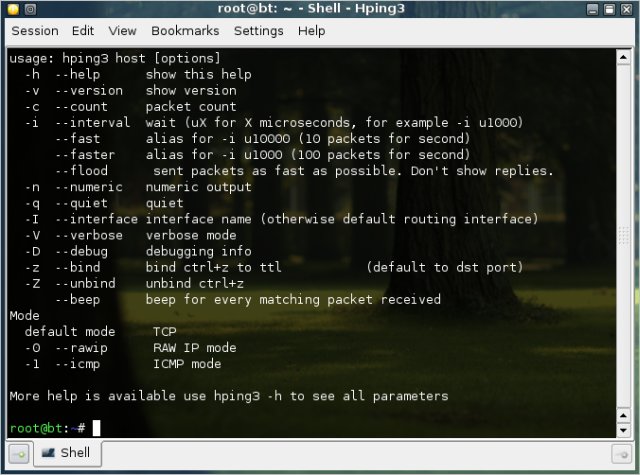The width and height of the screenshot is (640, 475).
Task: Click the window title 'root@bt: ~ - Shell - Hping3'
Action: click(x=311, y=9)
